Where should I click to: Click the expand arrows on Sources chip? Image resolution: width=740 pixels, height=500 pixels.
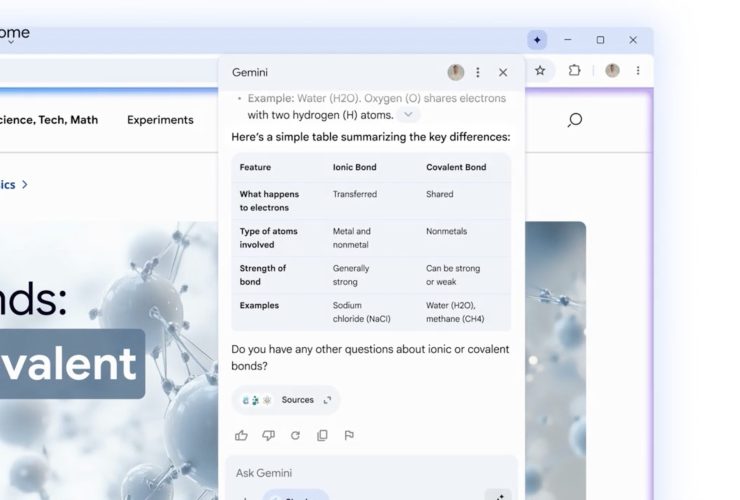pyautogui.click(x=328, y=400)
